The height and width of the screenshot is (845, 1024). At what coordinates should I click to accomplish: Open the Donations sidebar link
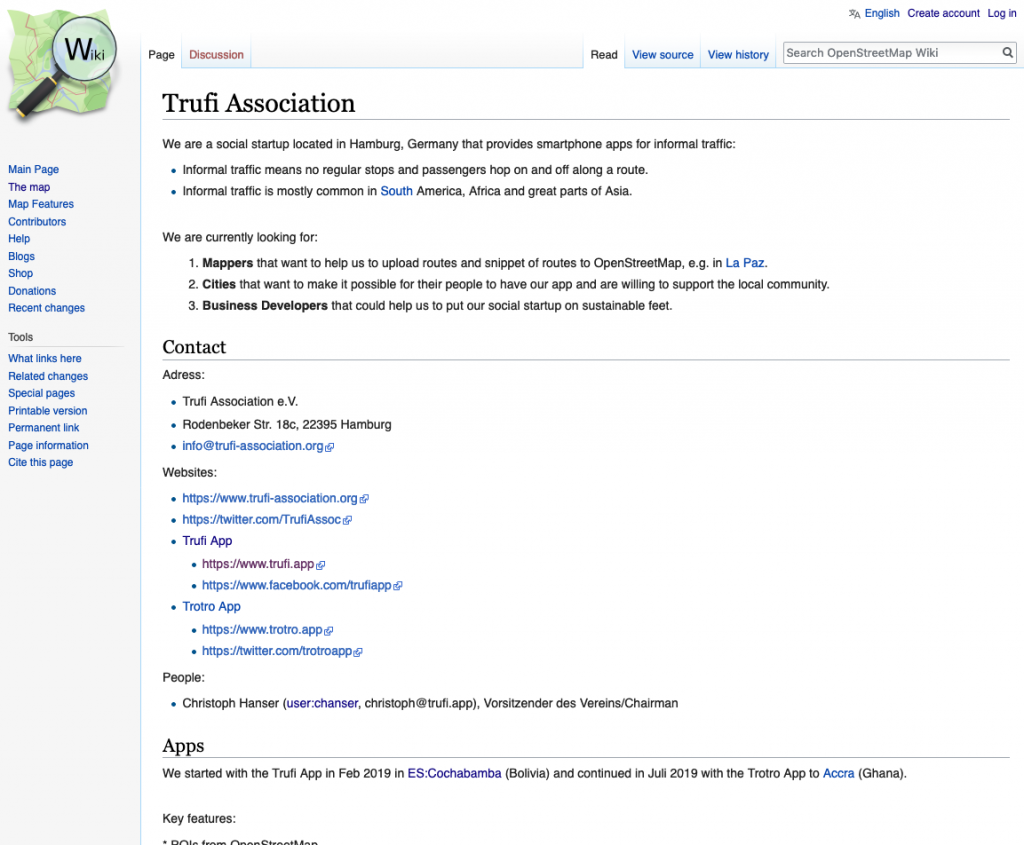pyautogui.click(x=32, y=291)
